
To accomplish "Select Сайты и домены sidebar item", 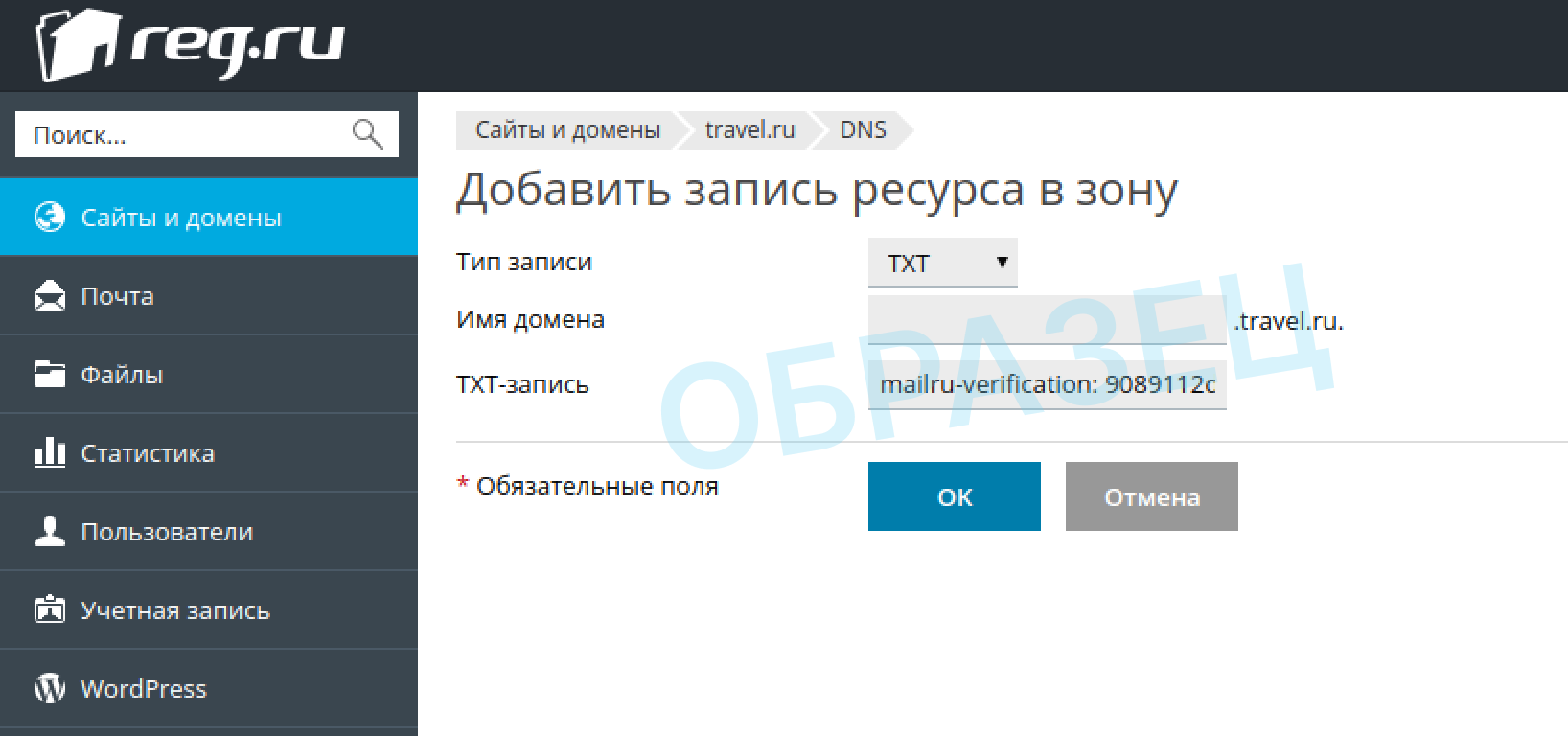I will pos(209,217).
